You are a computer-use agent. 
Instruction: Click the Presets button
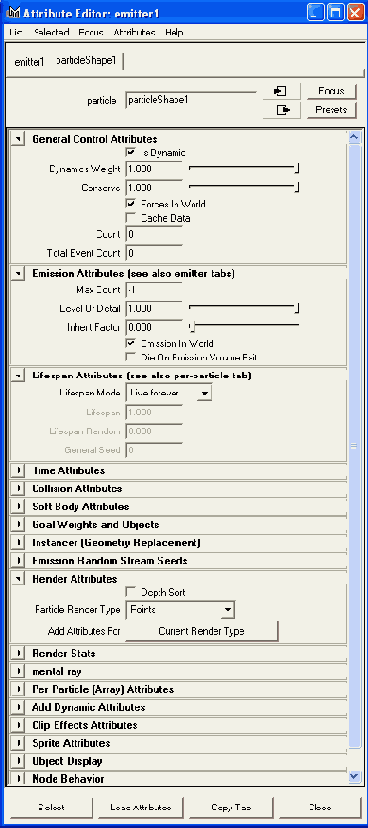(332, 110)
